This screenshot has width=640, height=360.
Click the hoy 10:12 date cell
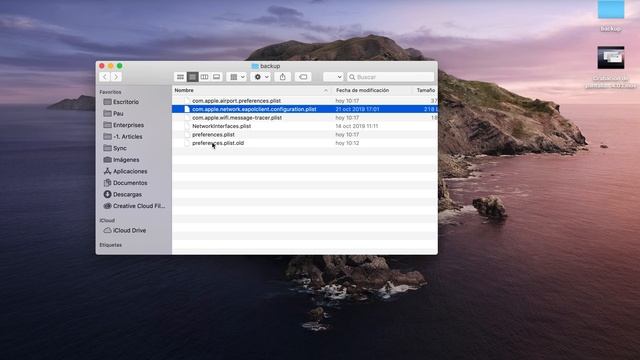pyautogui.click(x=347, y=143)
